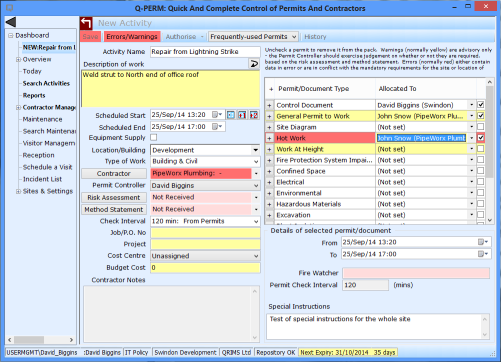
Task: Open the Cost Centre dropdown
Action: [x=256, y=256]
